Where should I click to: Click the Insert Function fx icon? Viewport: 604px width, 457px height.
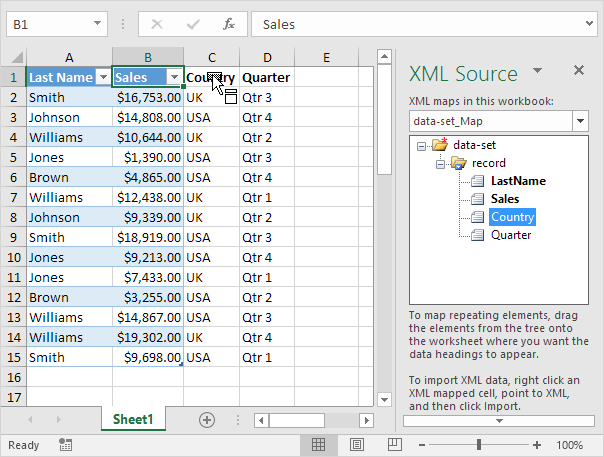(228, 23)
